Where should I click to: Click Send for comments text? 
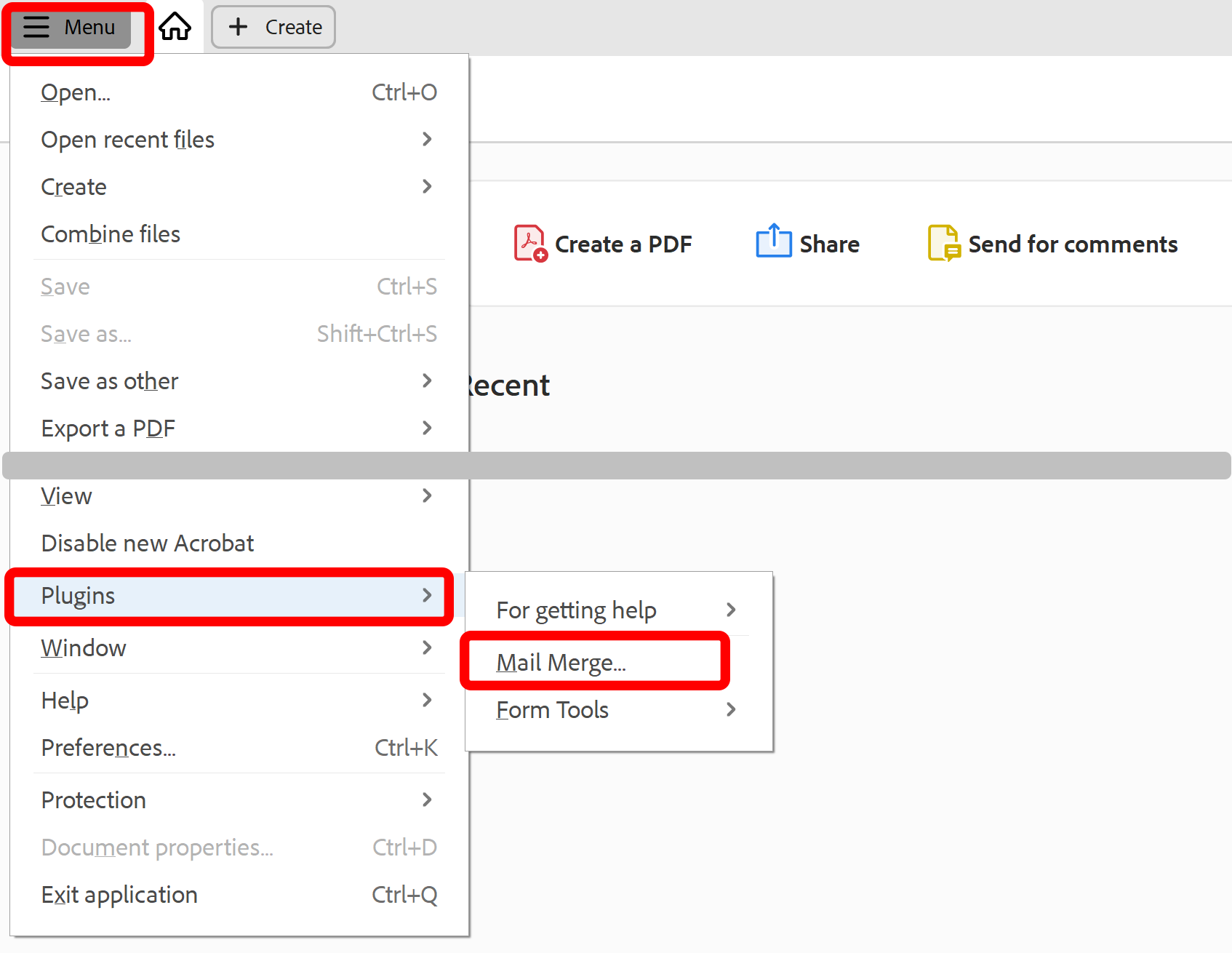[x=1073, y=244]
